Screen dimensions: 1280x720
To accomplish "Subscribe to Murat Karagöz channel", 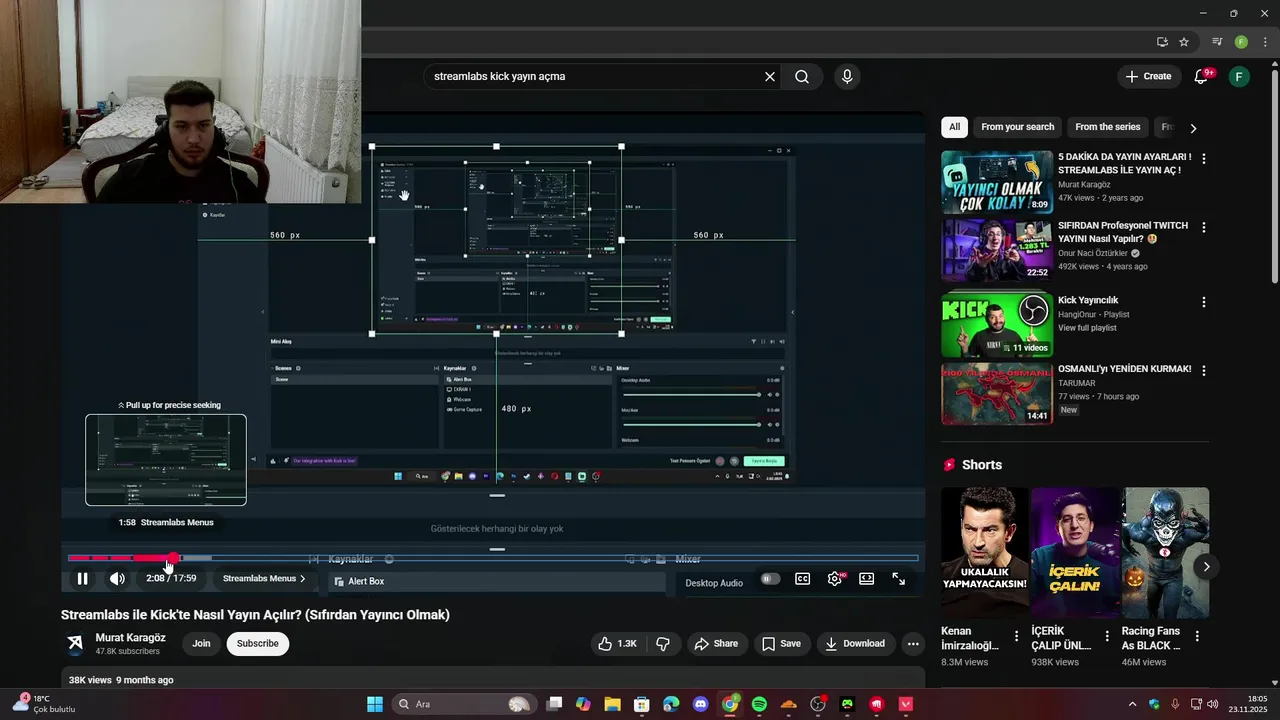I will [257, 644].
